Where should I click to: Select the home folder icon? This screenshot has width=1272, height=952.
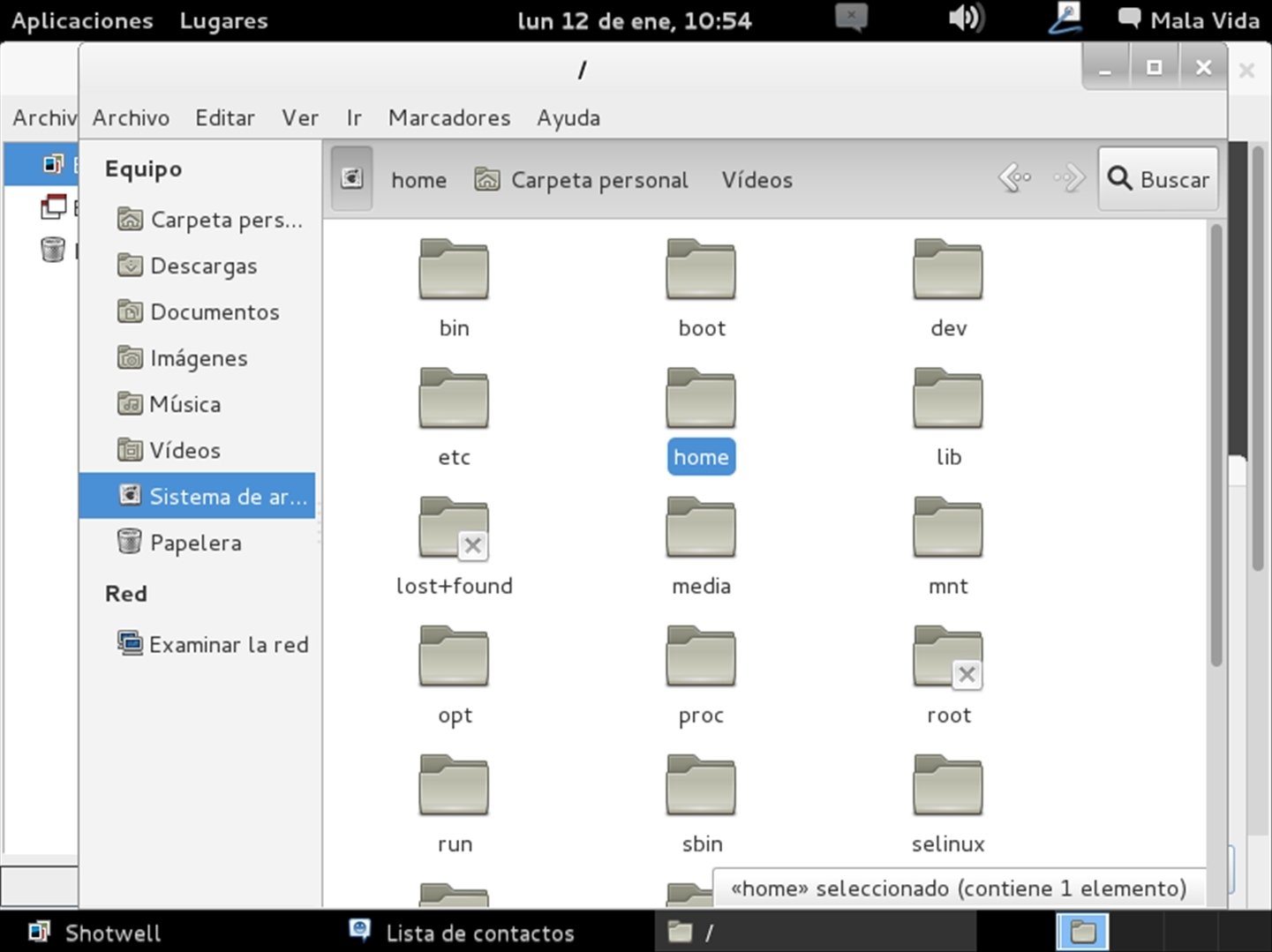[x=701, y=399]
